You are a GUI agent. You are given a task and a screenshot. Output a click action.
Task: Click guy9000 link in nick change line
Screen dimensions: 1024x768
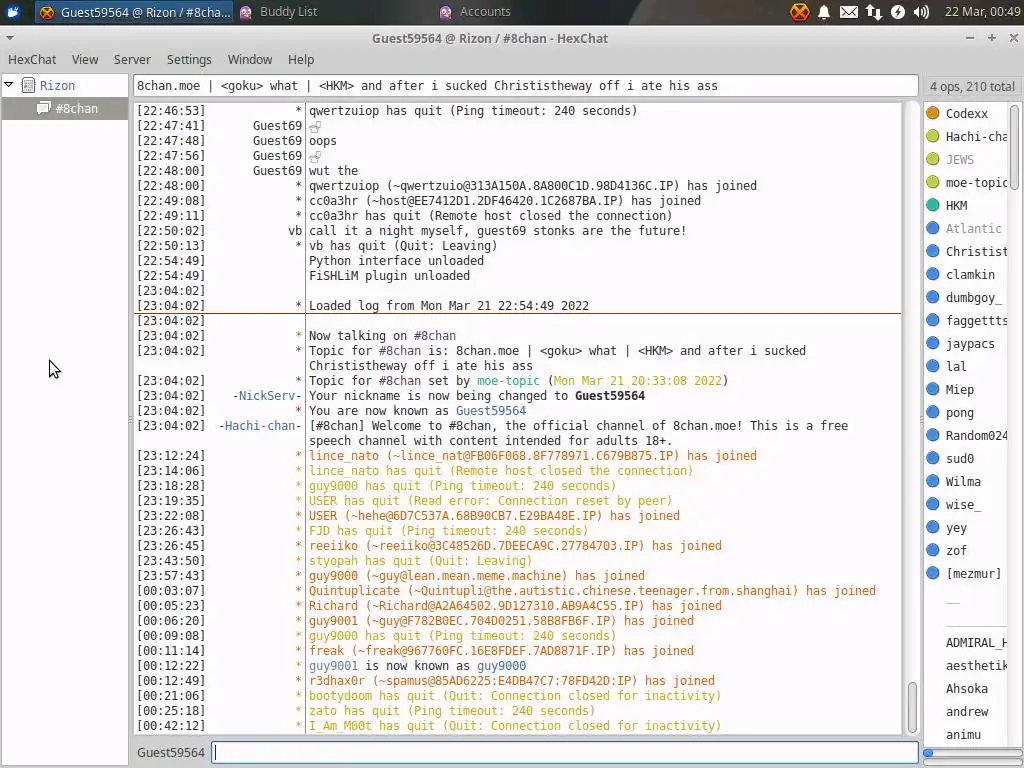click(x=501, y=666)
